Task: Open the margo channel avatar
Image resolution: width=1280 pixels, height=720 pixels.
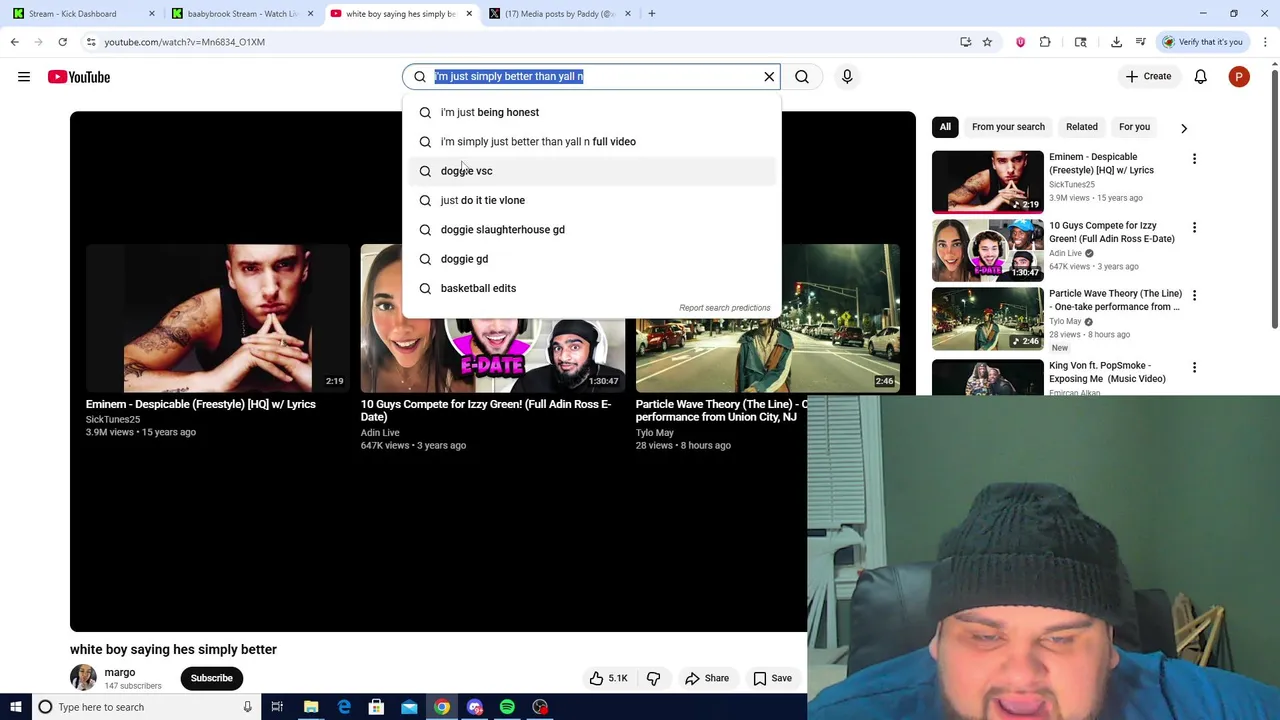Action: click(x=83, y=678)
